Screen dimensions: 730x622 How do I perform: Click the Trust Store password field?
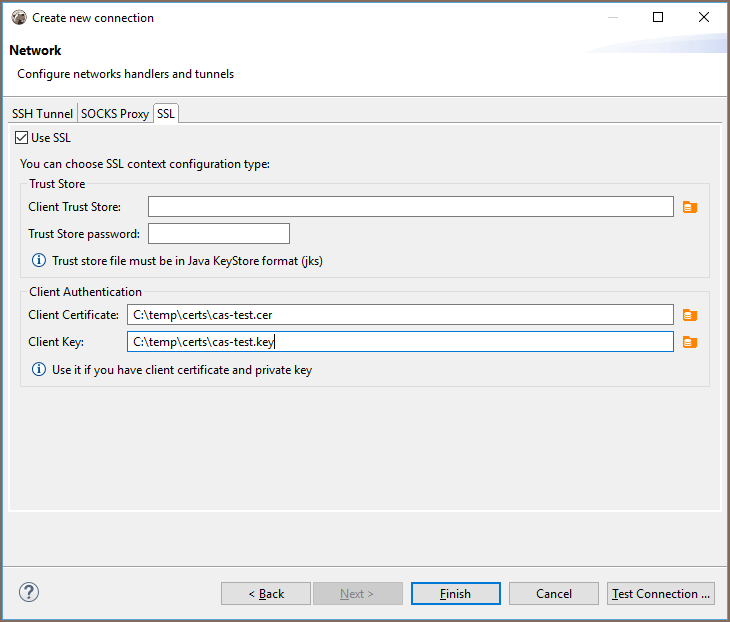[x=218, y=234]
